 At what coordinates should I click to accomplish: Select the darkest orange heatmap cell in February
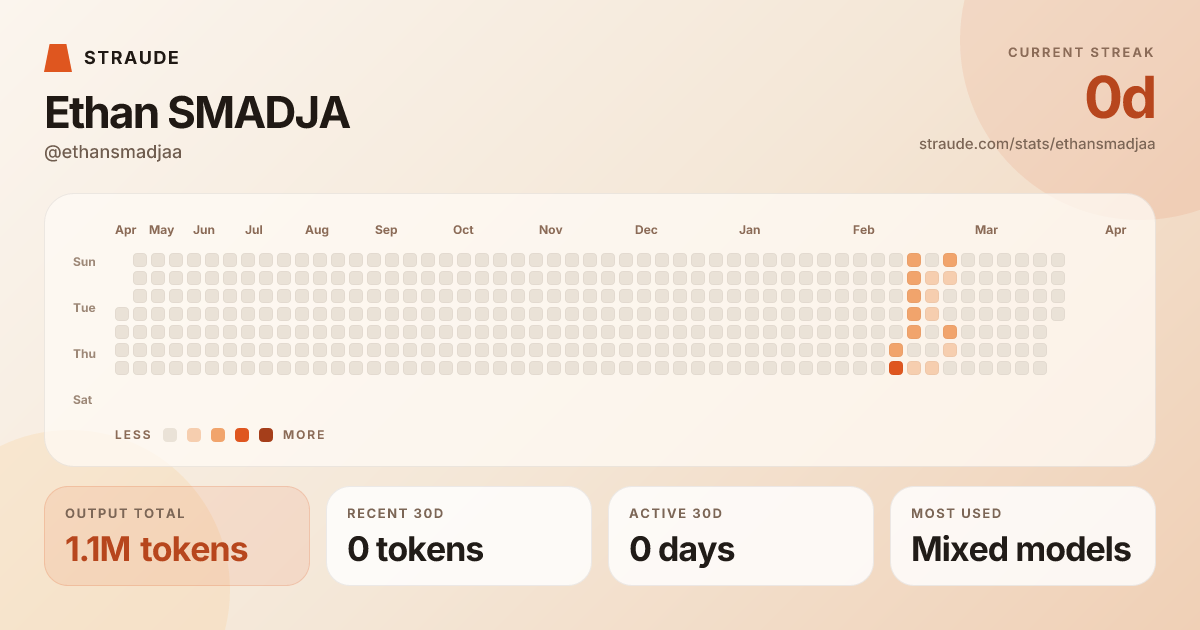(896, 368)
